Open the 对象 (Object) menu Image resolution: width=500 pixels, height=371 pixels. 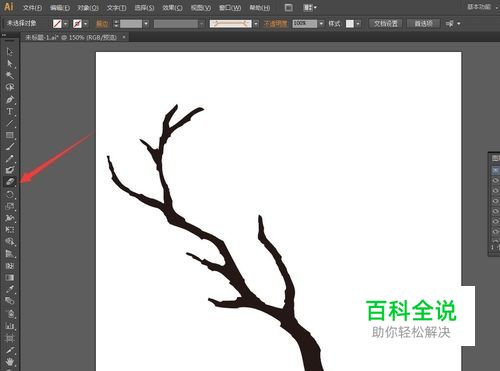pyautogui.click(x=88, y=8)
